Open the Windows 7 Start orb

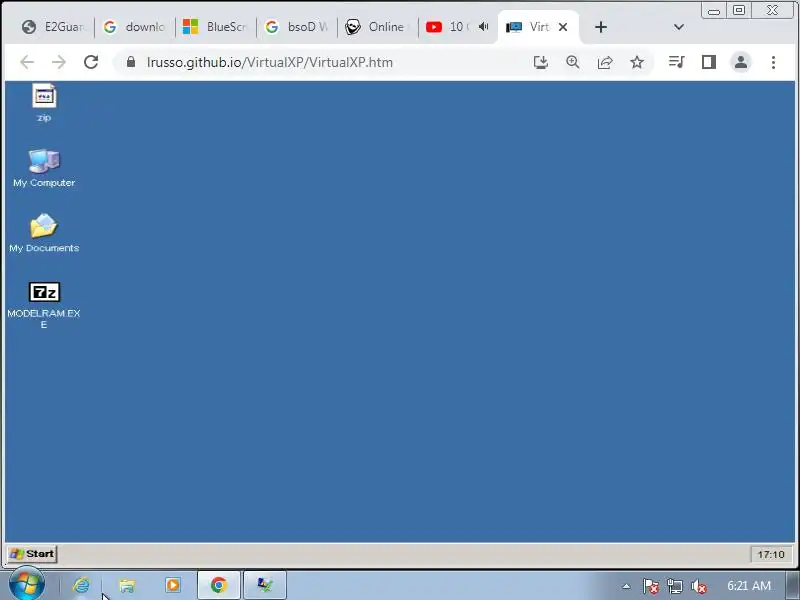[27, 585]
